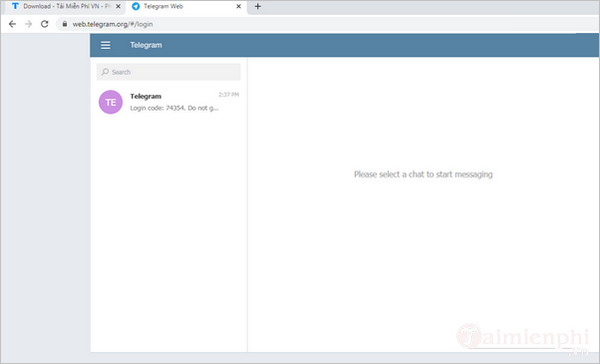The image size is (600, 364).
Task: Focus the chat Search field
Action: pos(168,72)
